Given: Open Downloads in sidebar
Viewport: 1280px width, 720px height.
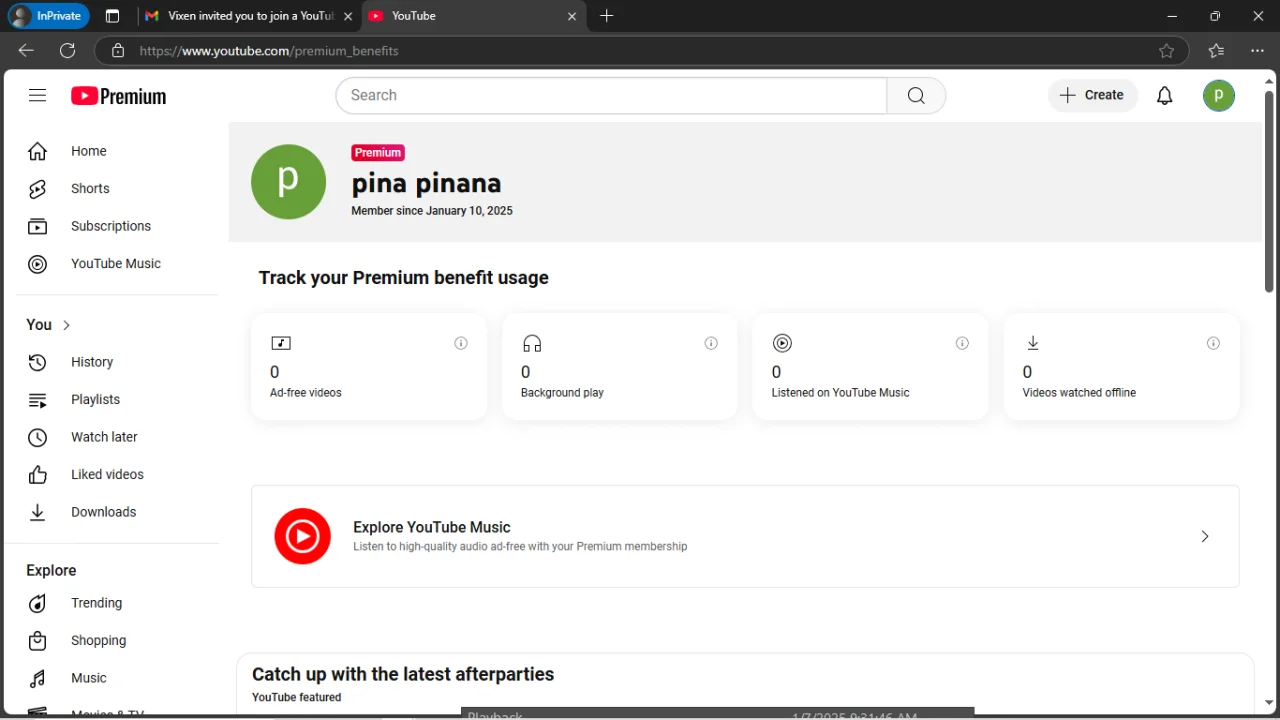Looking at the screenshot, I should coord(117,512).
